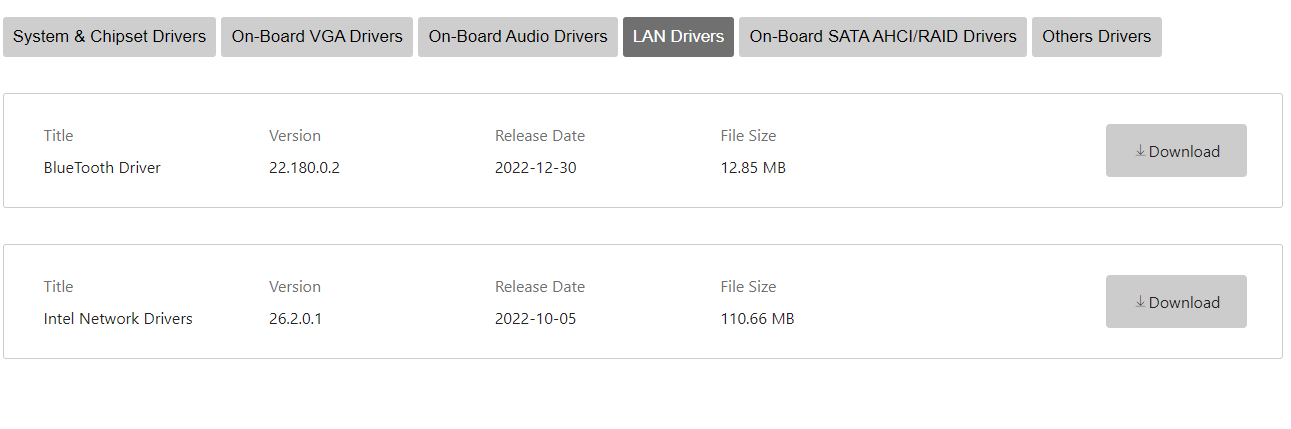Switch to On-Board VGA Drivers tab
Screen dimensions: 1291x429
(317, 37)
